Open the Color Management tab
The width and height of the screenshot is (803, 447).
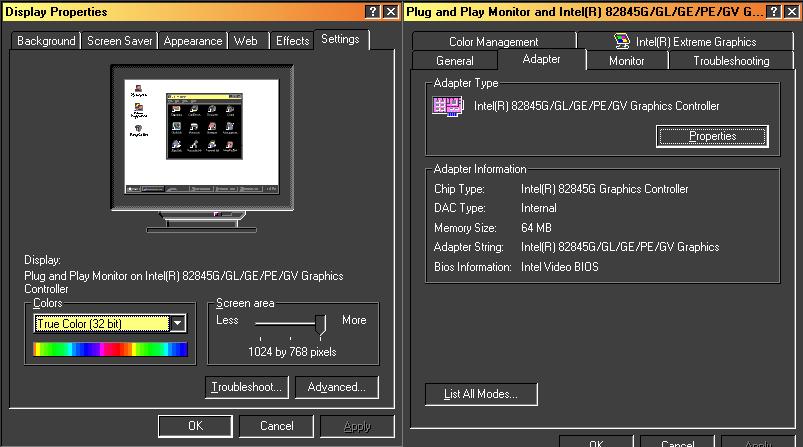click(494, 41)
